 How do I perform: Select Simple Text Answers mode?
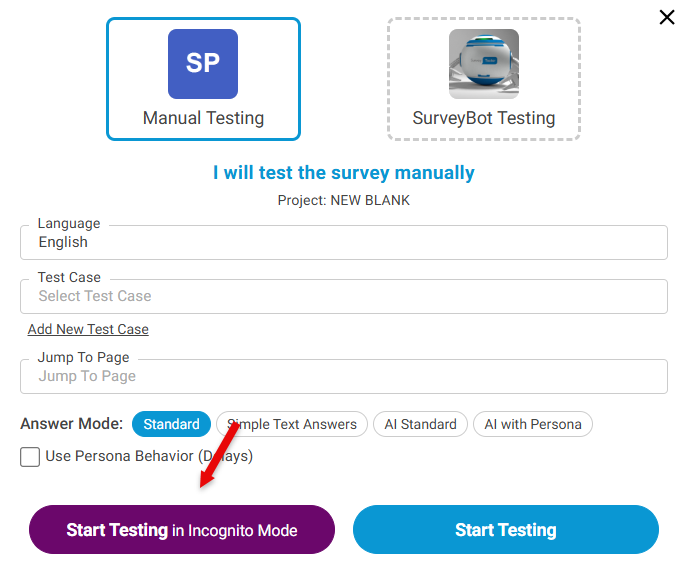(292, 424)
